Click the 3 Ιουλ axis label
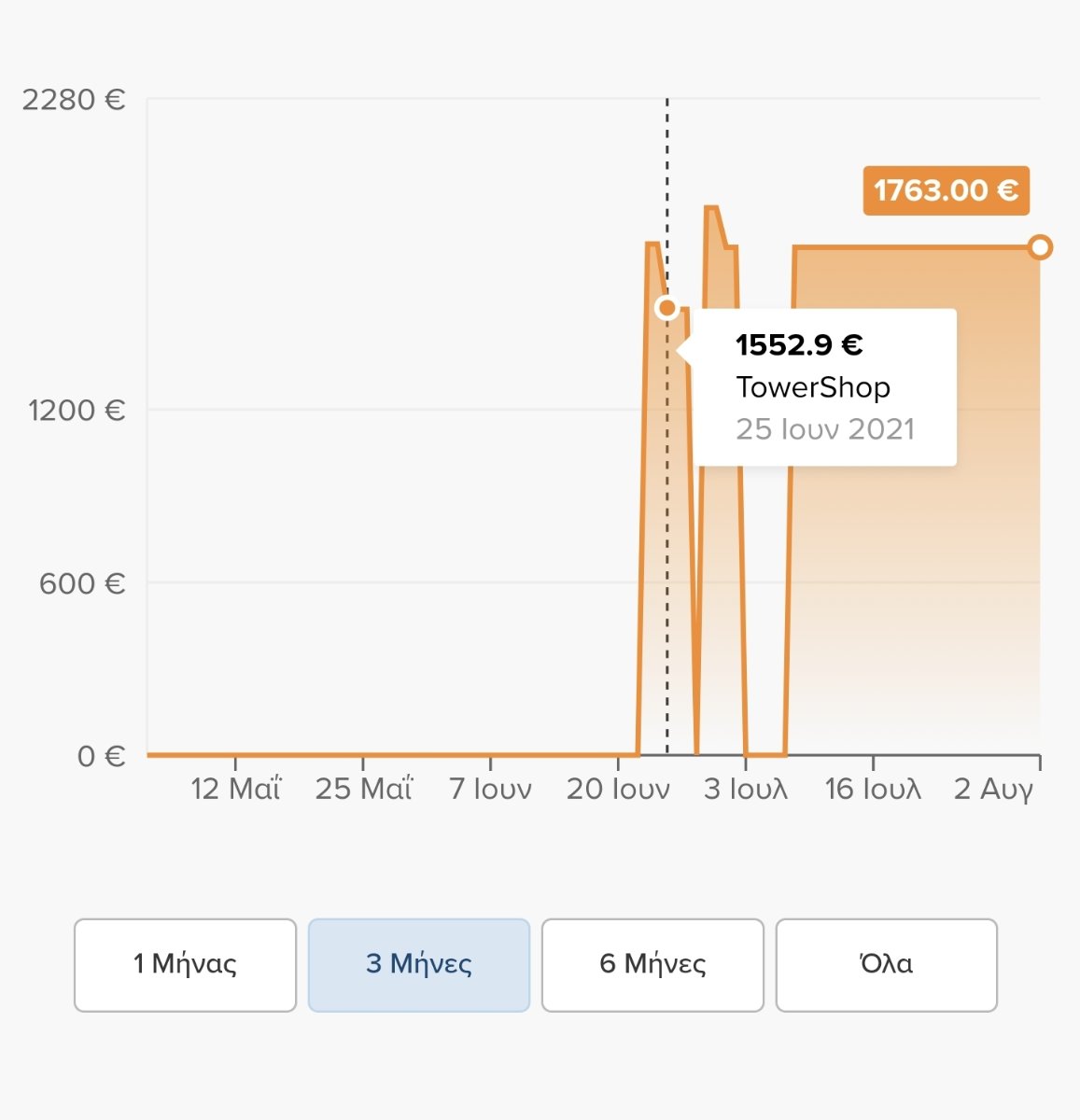 coord(746,790)
